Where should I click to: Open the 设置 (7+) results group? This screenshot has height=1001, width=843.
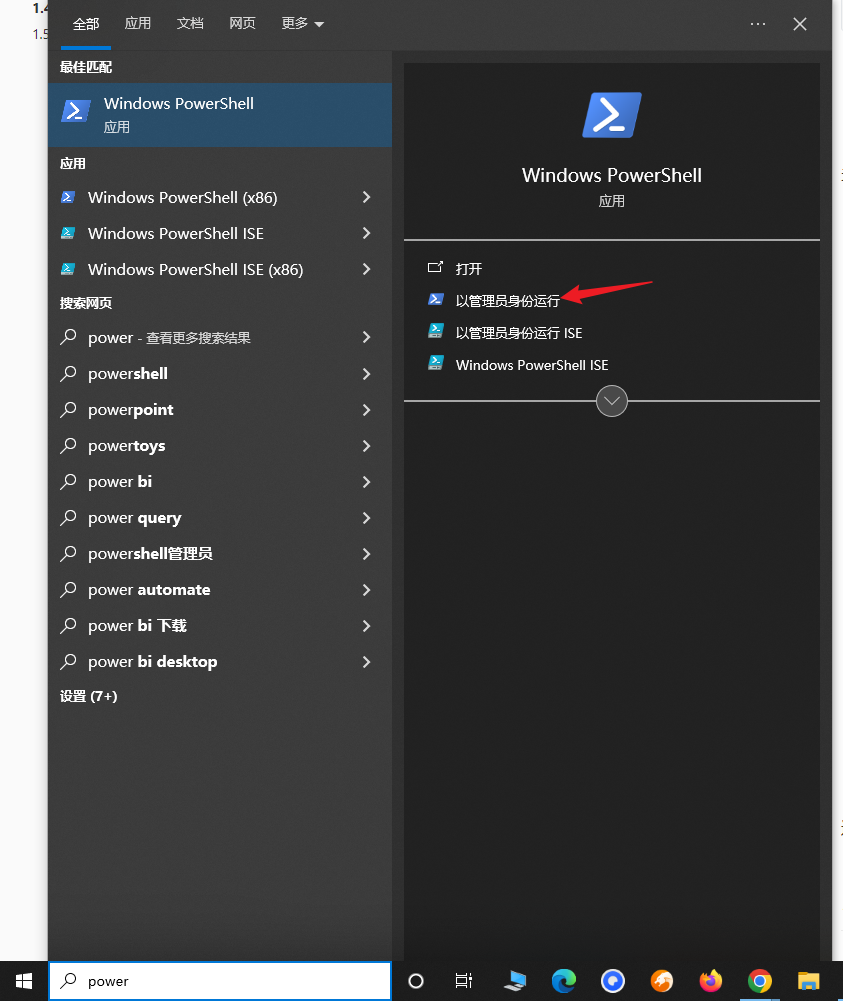[89, 696]
